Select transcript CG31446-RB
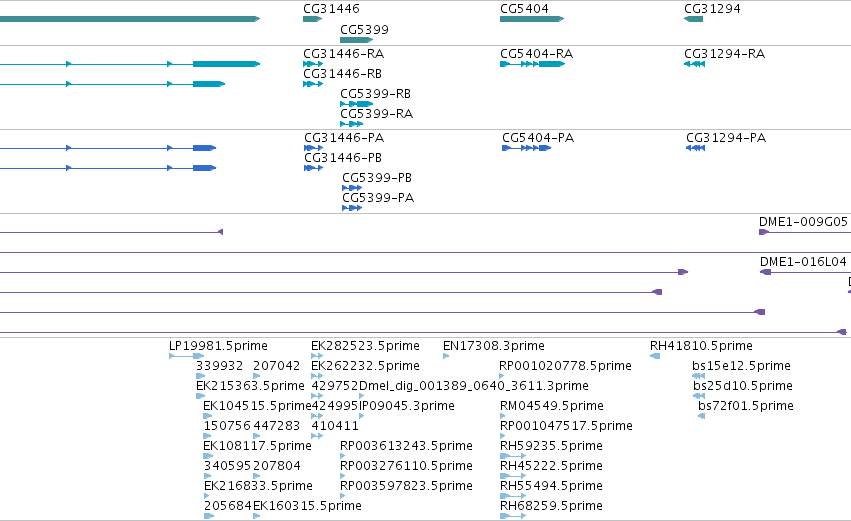Viewport: 851px width, 521px height. tap(313, 84)
